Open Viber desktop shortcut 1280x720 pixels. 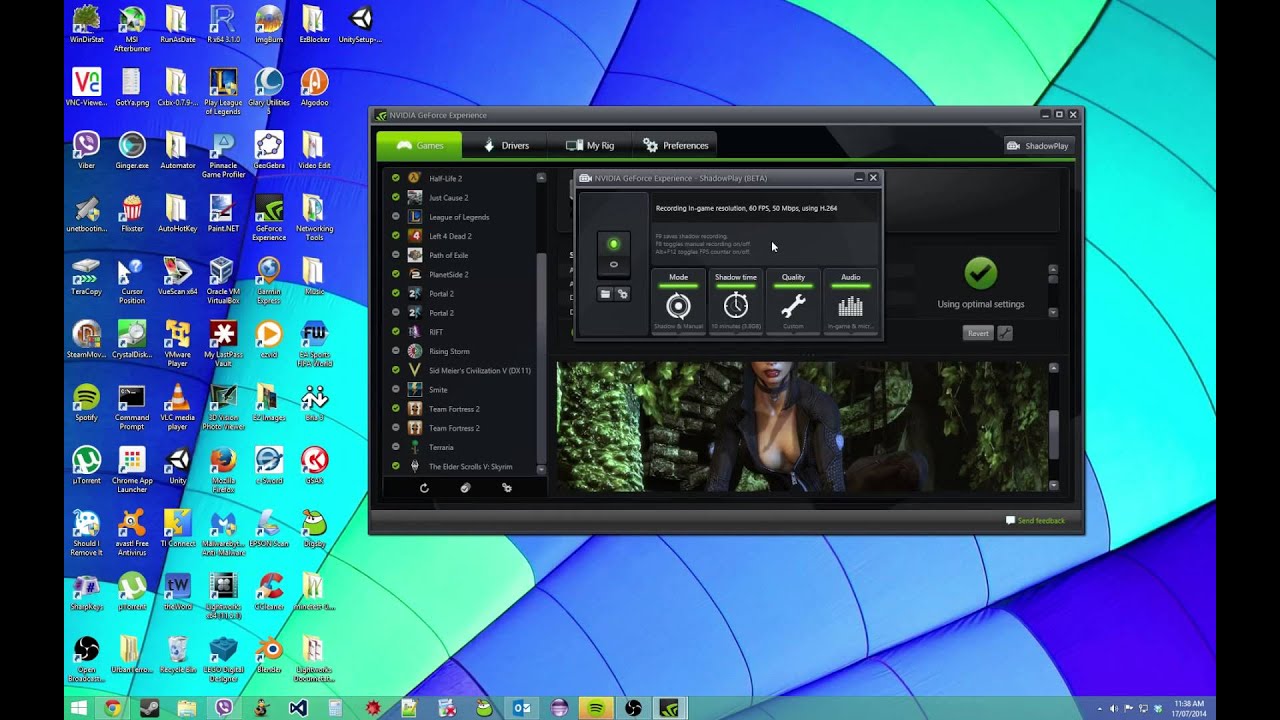pyautogui.click(x=86, y=150)
